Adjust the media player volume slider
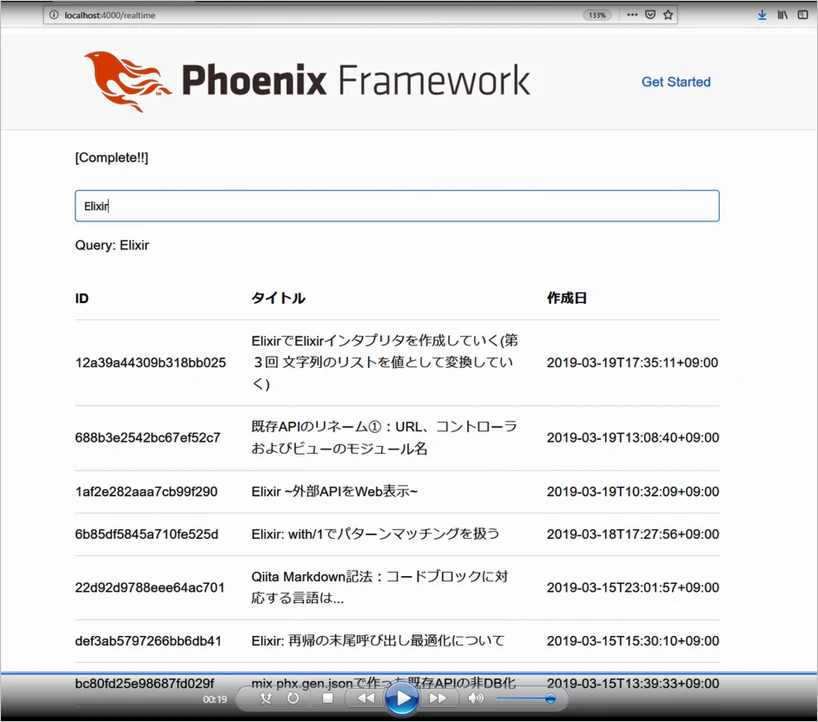The width and height of the screenshot is (818, 722). tap(526, 699)
